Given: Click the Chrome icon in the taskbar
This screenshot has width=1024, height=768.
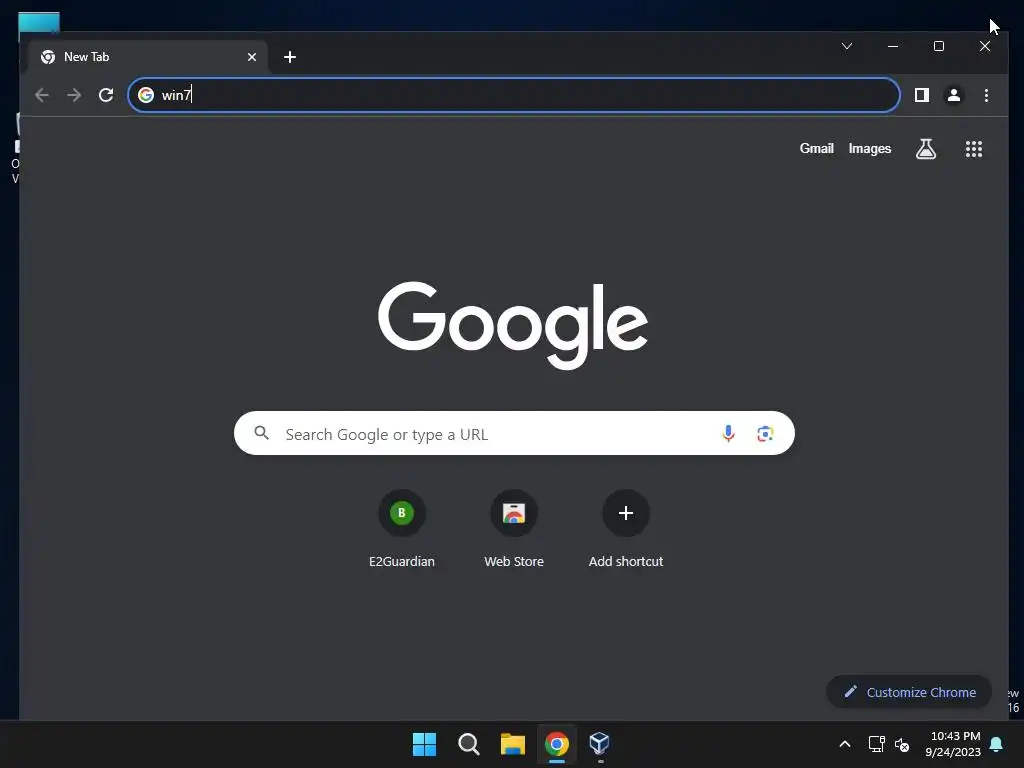Looking at the screenshot, I should pyautogui.click(x=556, y=744).
